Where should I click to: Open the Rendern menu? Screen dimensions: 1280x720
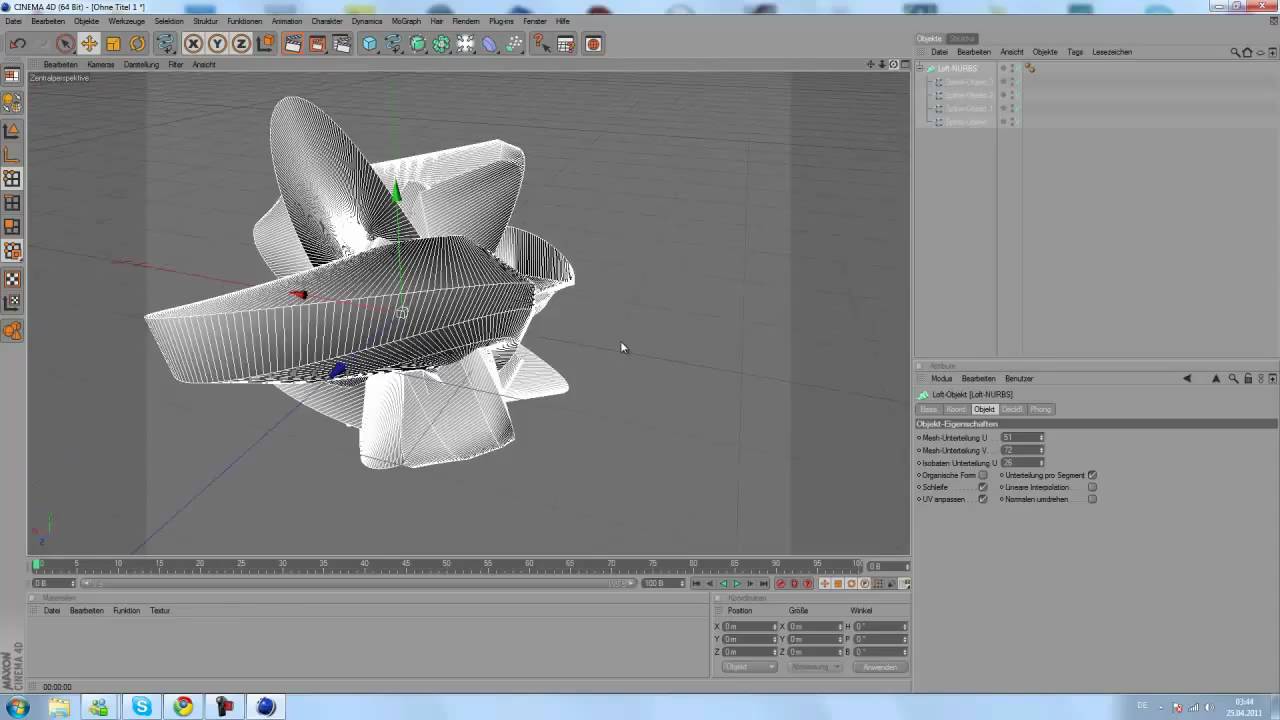(465, 21)
